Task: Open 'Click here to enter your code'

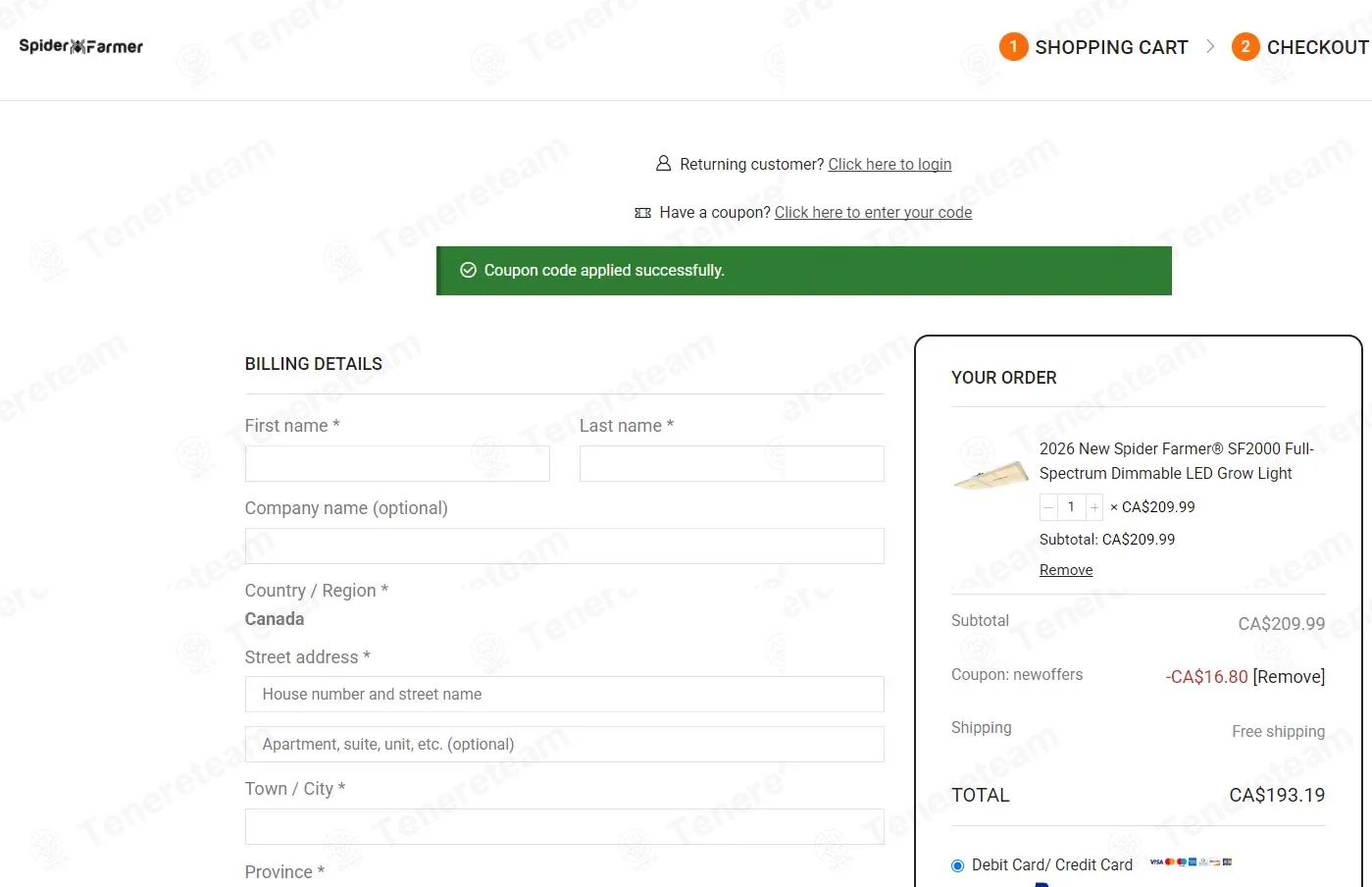Action: [x=873, y=212]
